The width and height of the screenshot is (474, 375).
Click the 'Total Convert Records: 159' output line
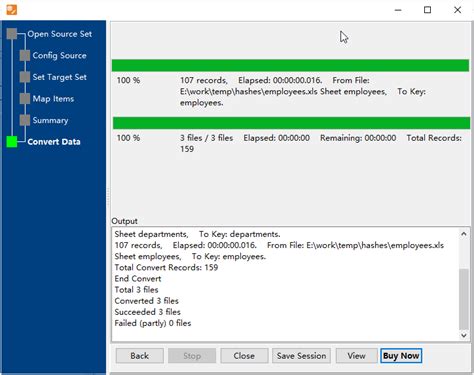tap(166, 267)
